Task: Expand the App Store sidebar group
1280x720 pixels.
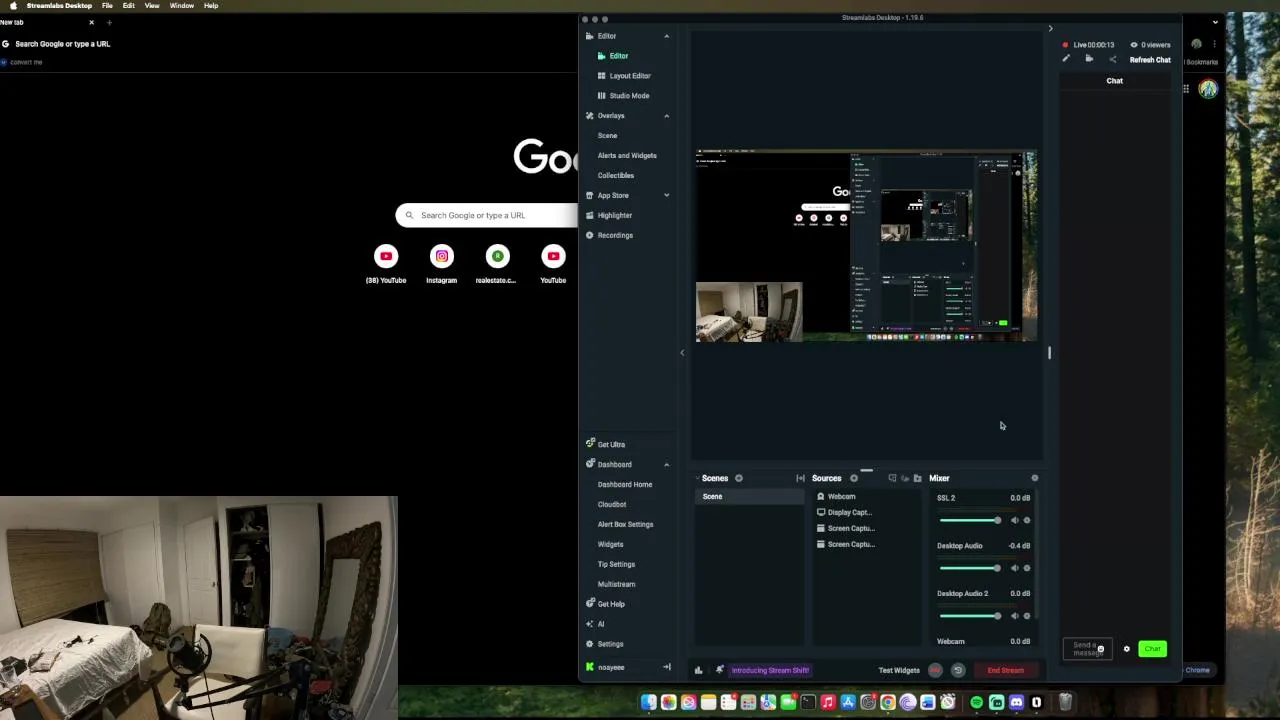Action: tap(666, 195)
